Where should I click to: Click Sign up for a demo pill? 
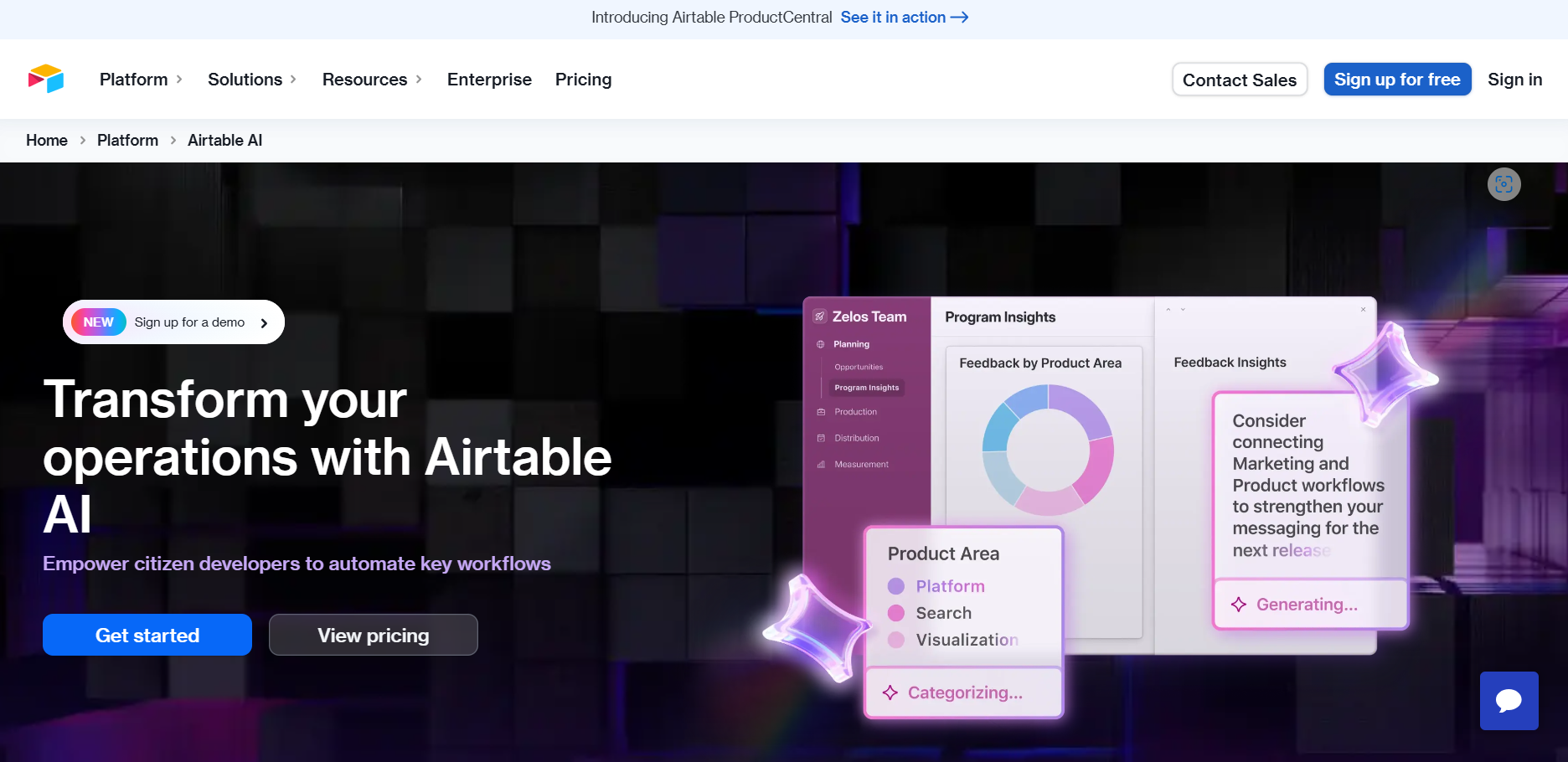tap(173, 322)
